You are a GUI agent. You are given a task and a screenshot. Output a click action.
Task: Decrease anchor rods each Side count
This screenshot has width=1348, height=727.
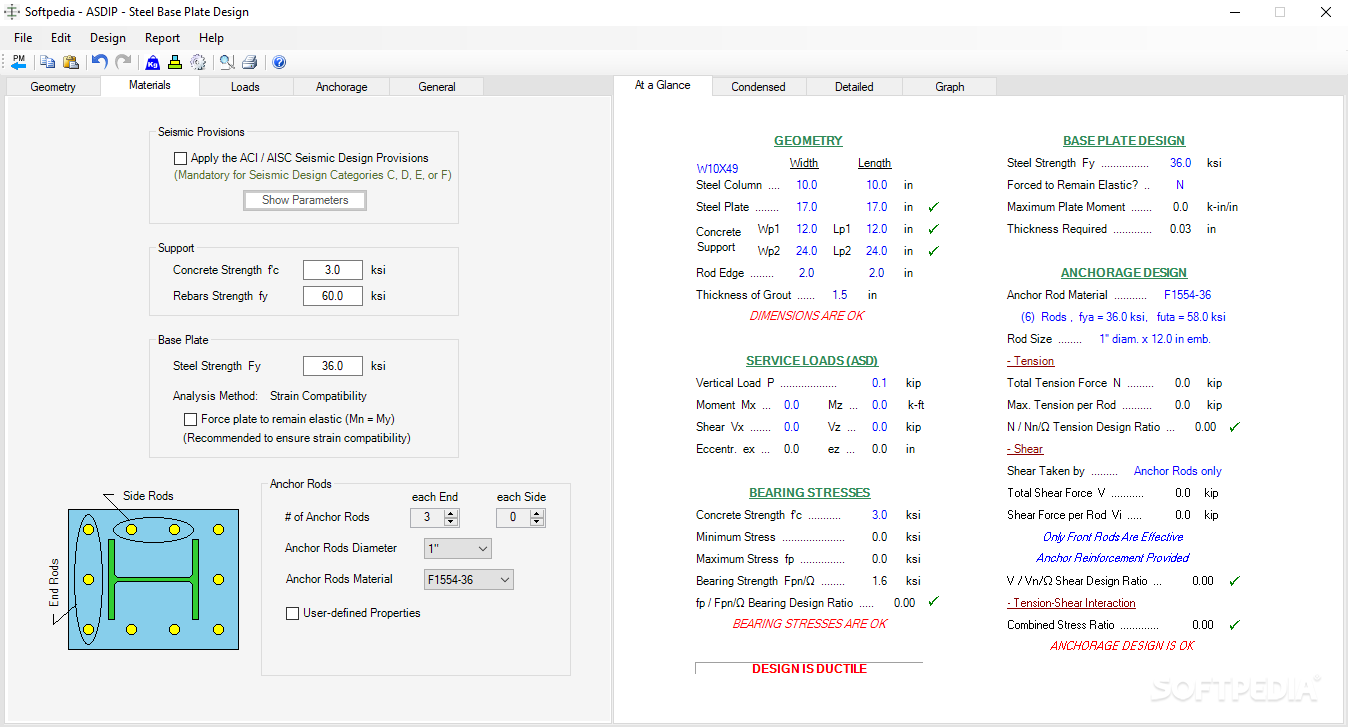click(x=537, y=522)
